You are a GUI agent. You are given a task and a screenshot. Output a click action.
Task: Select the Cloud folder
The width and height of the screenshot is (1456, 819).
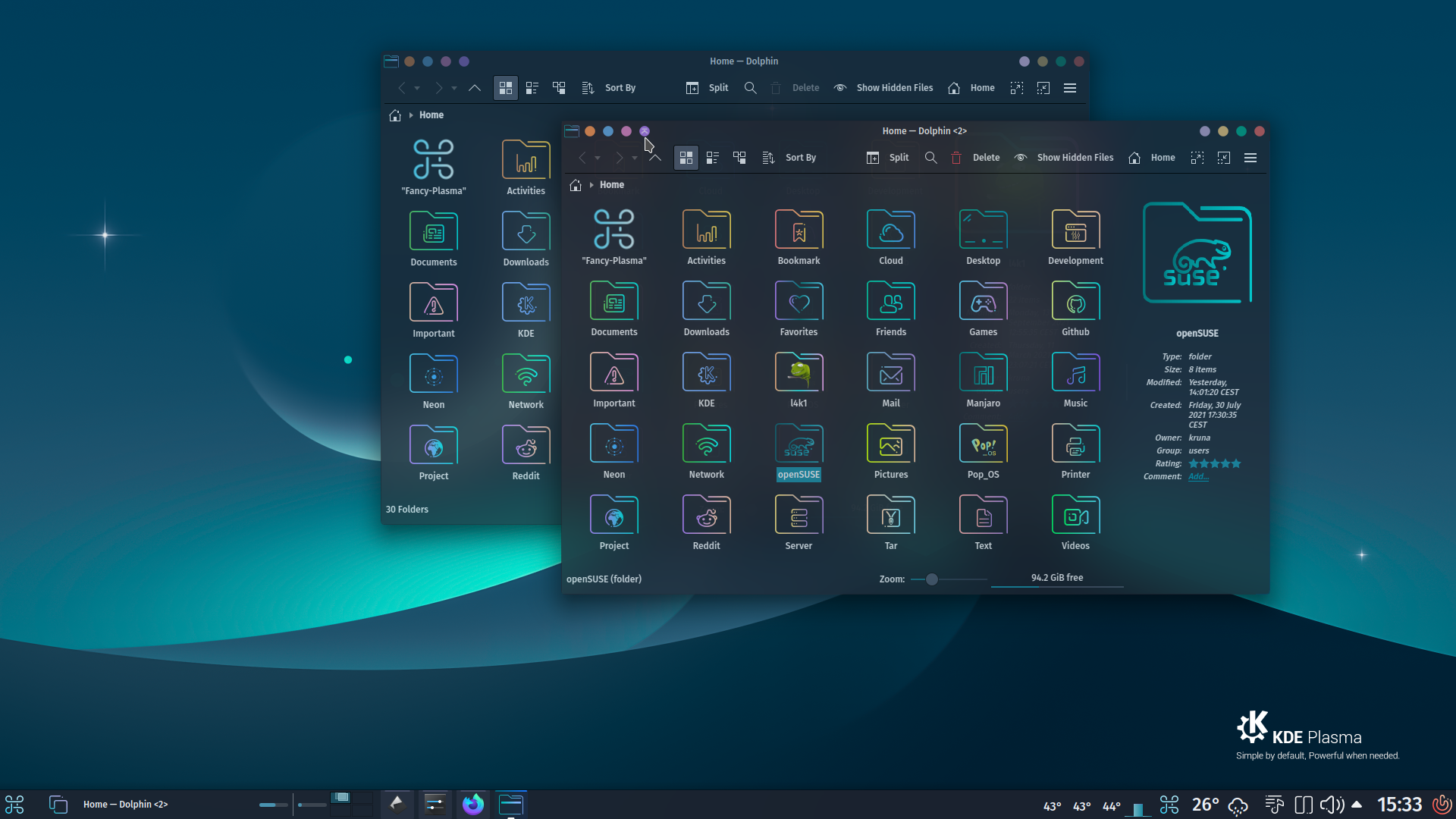(891, 237)
